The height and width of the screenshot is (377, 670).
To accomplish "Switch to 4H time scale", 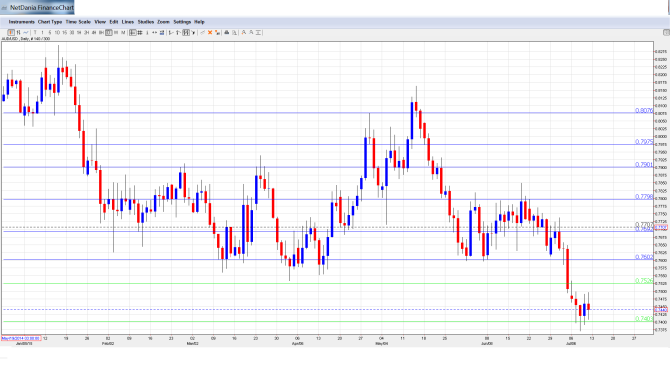I will pos(94,32).
